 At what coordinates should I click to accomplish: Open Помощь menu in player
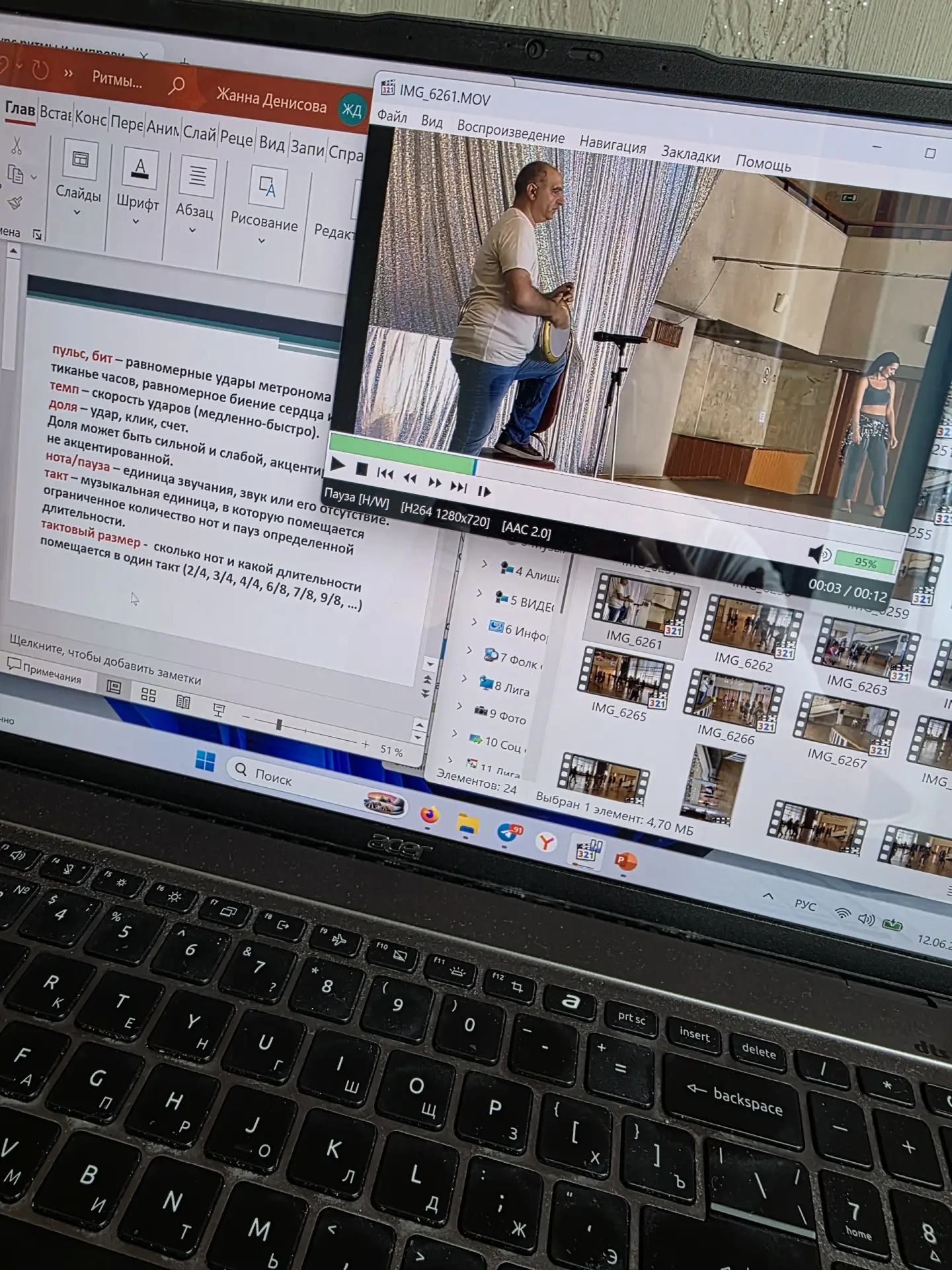[x=763, y=163]
